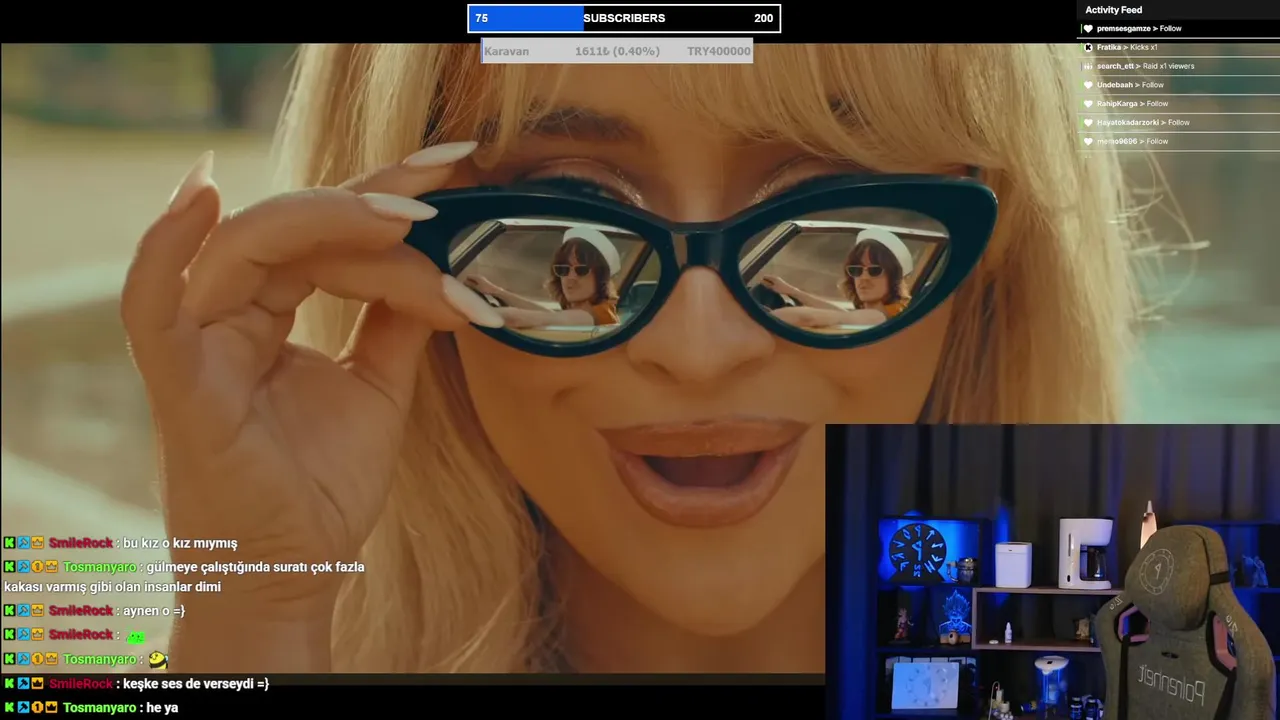The width and height of the screenshot is (1280, 720).
Task: Click gold number-1 badge on 'gülmeye çalıştığında' message
Action: (x=37, y=567)
